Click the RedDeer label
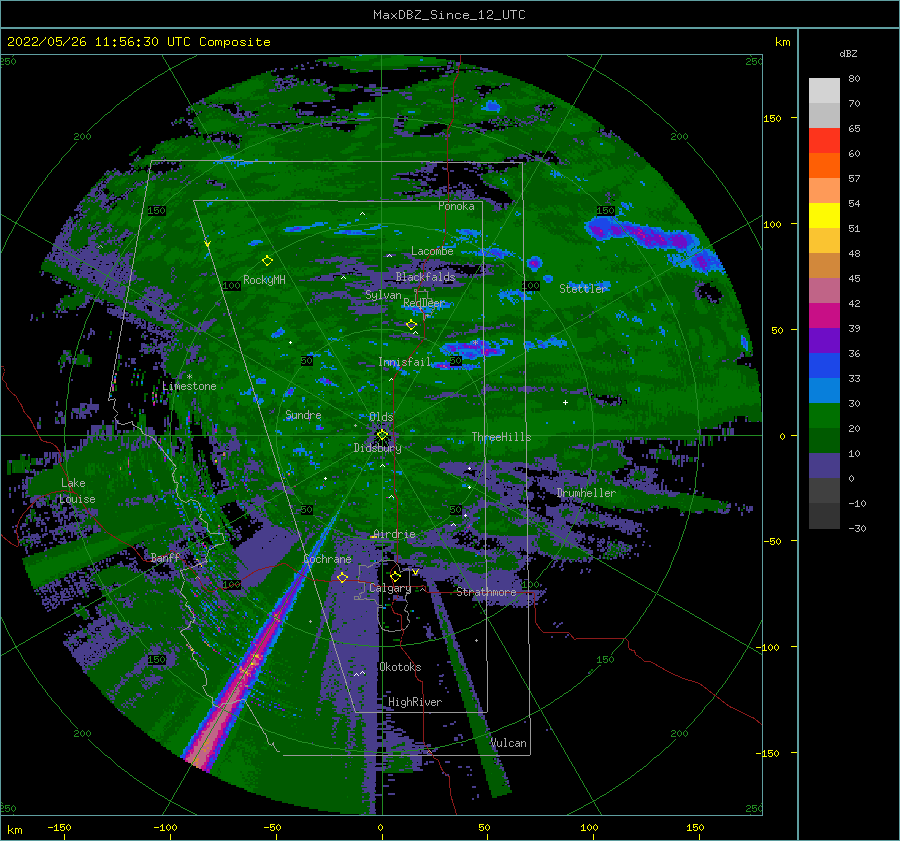The width and height of the screenshot is (900, 841). pyautogui.click(x=424, y=303)
